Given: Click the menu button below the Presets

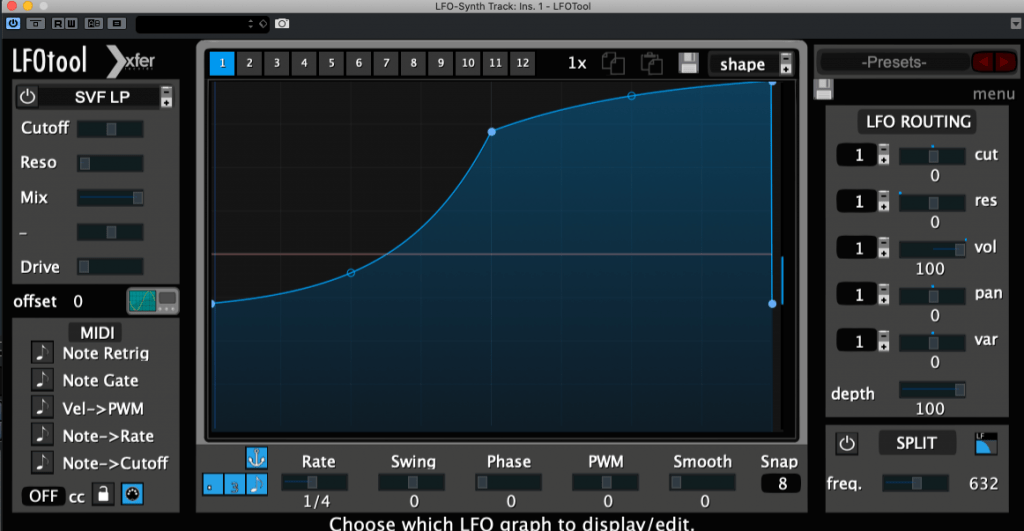Looking at the screenshot, I should pyautogui.click(x=993, y=95).
